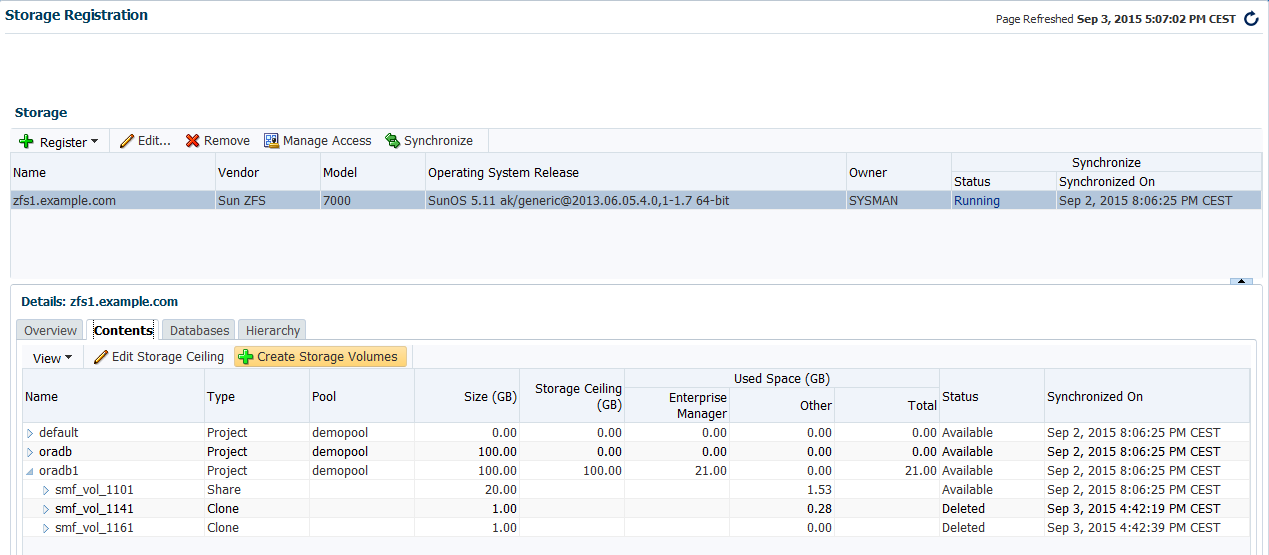The width and height of the screenshot is (1269, 555).
Task: Click Create Storage Volumes button
Action: [320, 357]
